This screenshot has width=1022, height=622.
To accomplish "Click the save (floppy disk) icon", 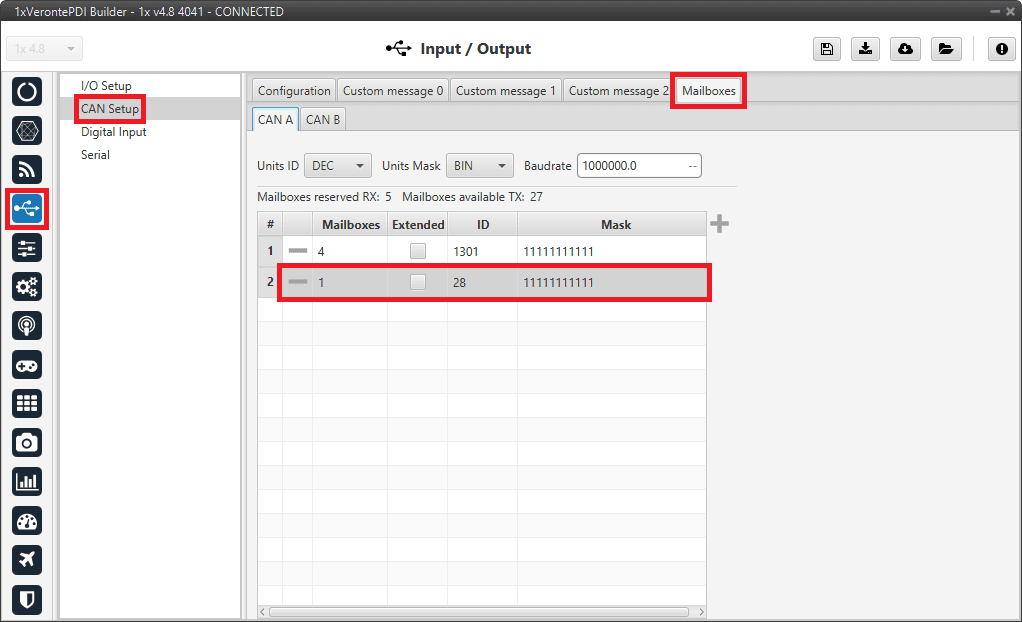I will coord(827,49).
